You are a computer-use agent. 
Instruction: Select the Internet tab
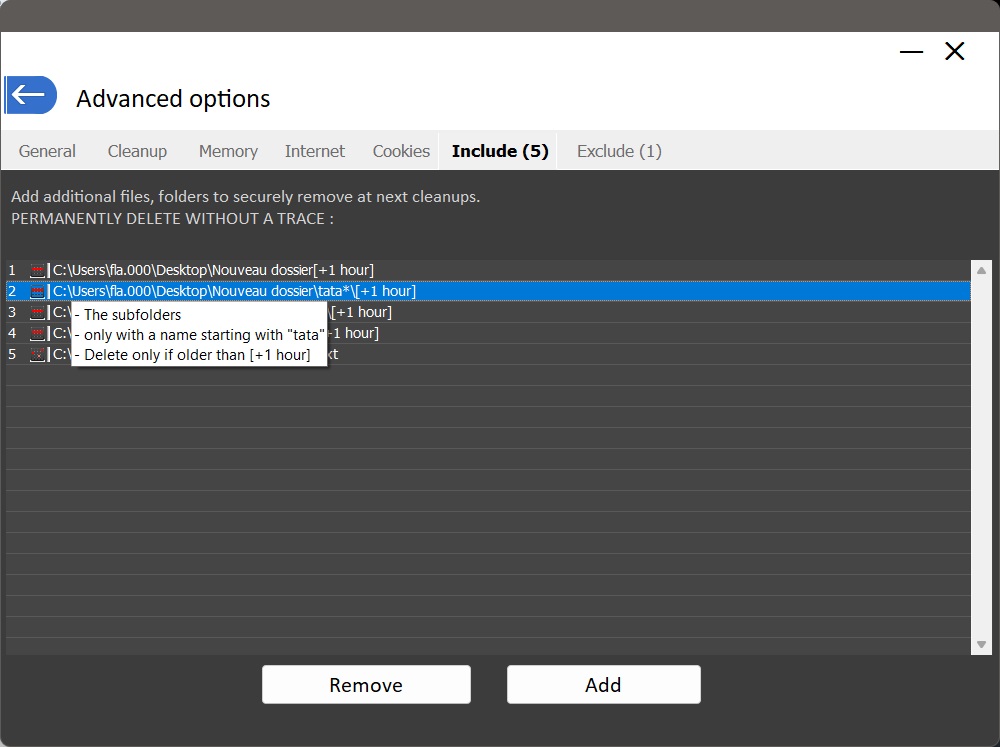point(314,151)
